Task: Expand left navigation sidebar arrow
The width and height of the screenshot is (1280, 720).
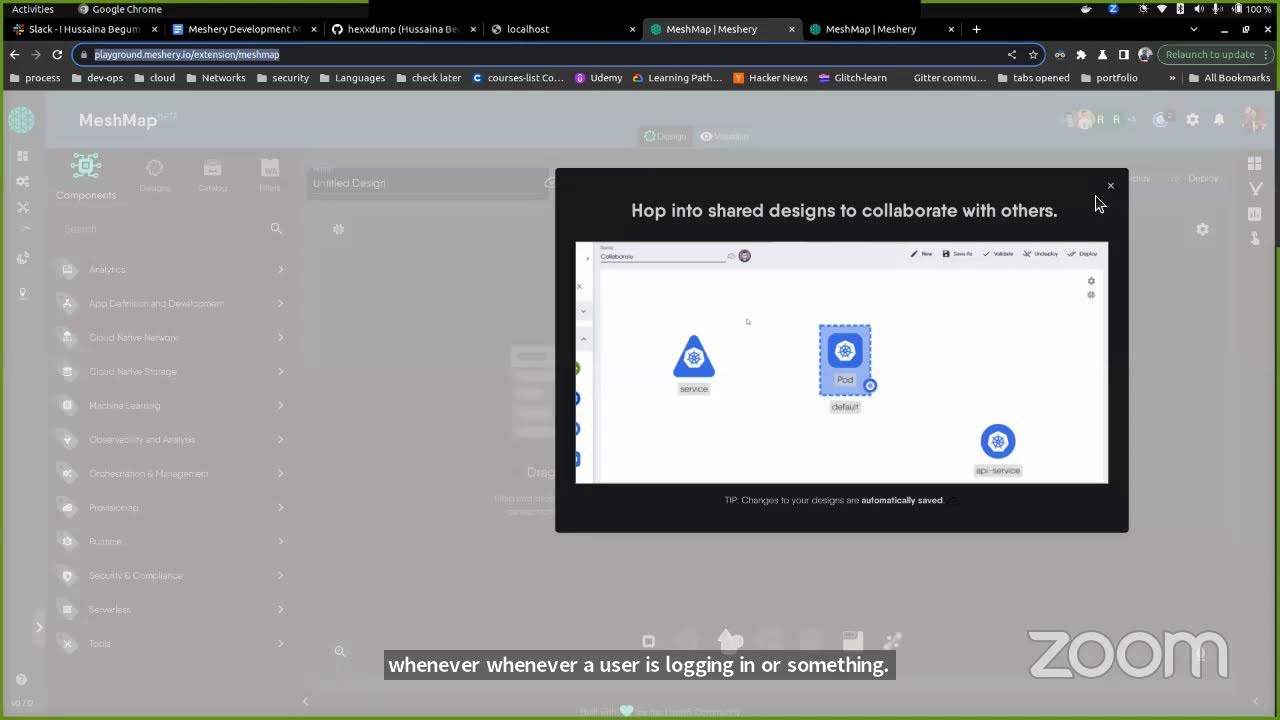Action: [39, 627]
